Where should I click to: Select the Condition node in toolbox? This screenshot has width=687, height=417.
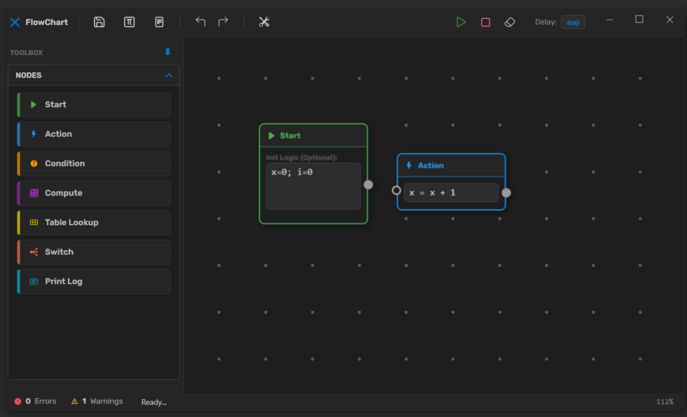pos(94,164)
